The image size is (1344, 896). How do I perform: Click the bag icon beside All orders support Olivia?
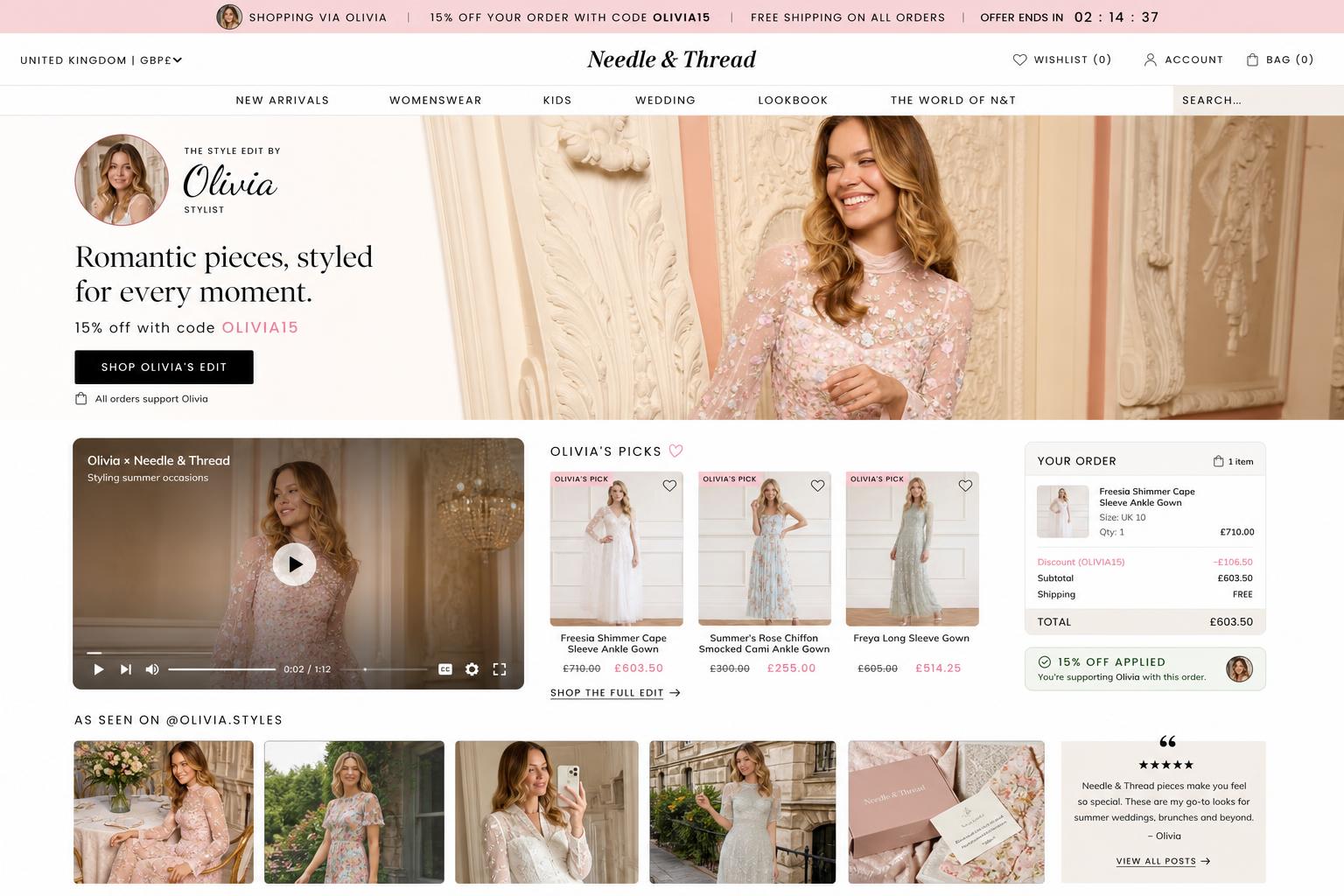tap(81, 399)
